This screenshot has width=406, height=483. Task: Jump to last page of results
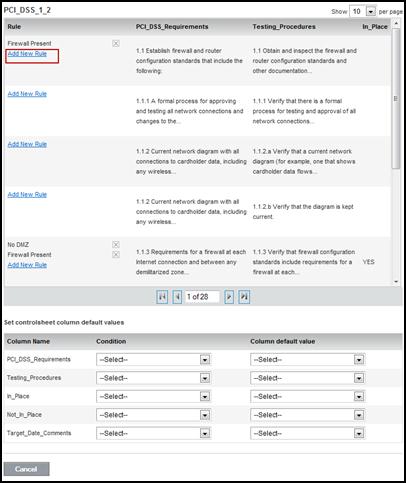(244, 297)
